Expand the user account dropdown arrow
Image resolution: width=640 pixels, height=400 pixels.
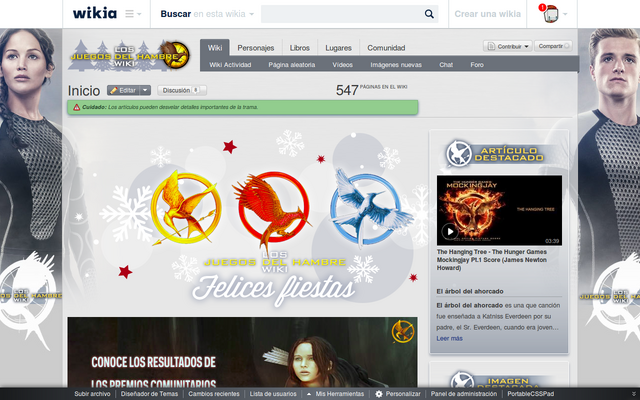[565, 14]
